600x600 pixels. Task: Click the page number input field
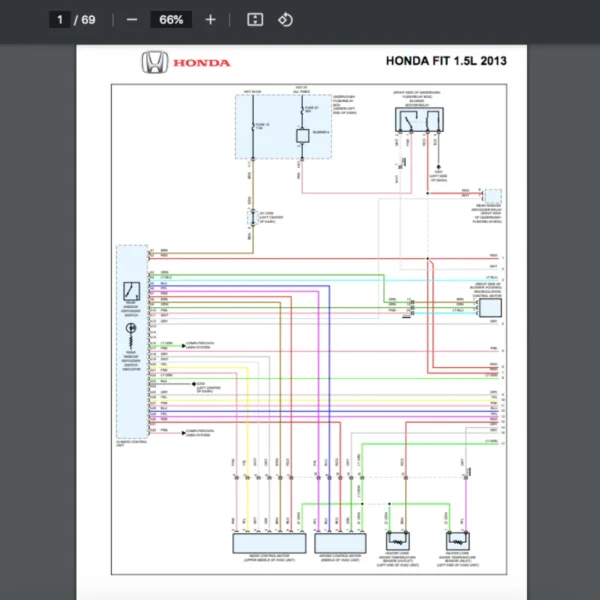click(61, 20)
